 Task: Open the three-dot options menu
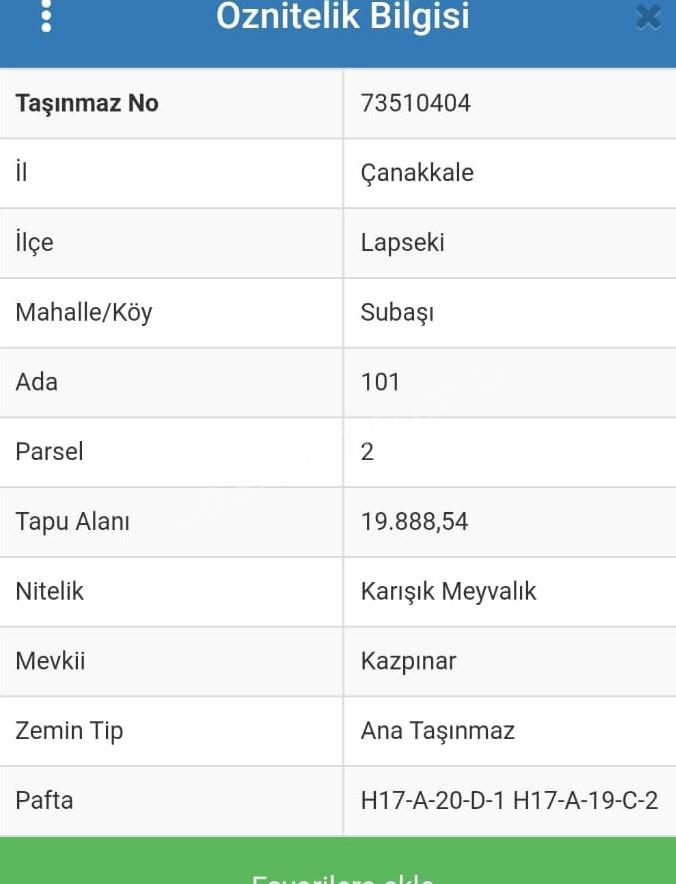tap(46, 16)
